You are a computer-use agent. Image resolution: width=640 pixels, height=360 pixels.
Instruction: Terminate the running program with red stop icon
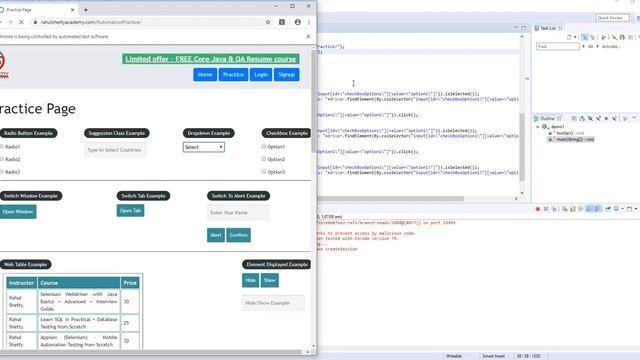[x=538, y=209]
